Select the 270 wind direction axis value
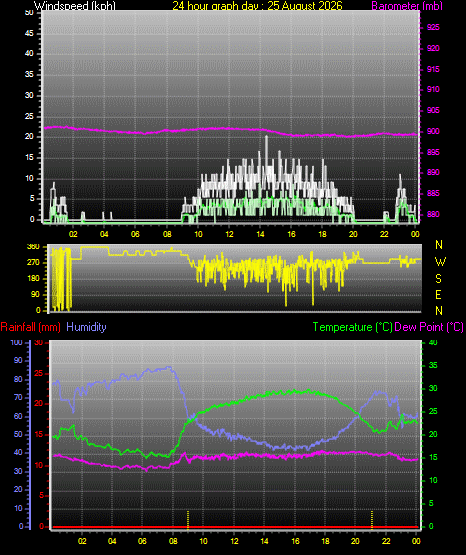466x555 pixels. point(33,263)
